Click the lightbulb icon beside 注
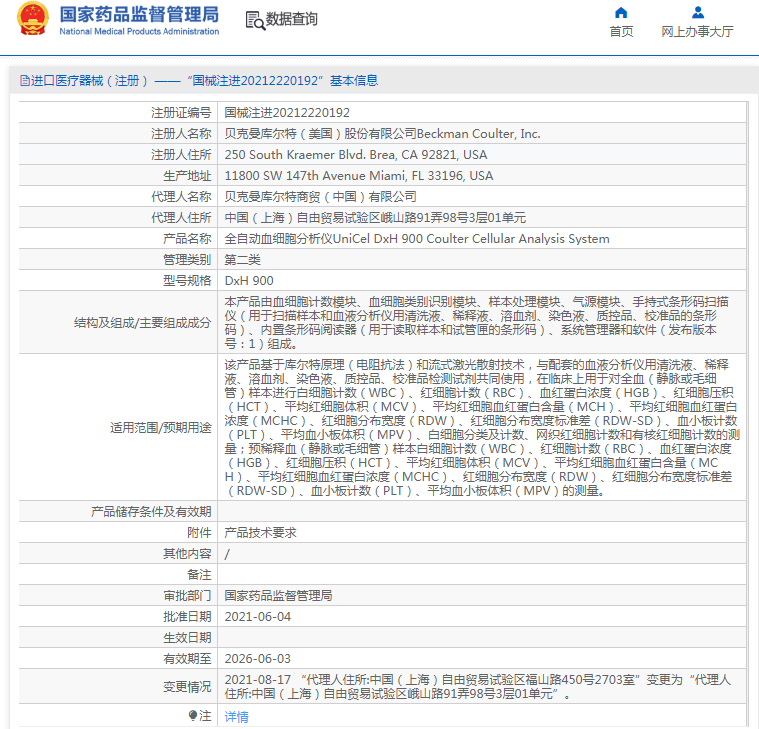Viewport: 759px width, 729px height. coord(193,715)
